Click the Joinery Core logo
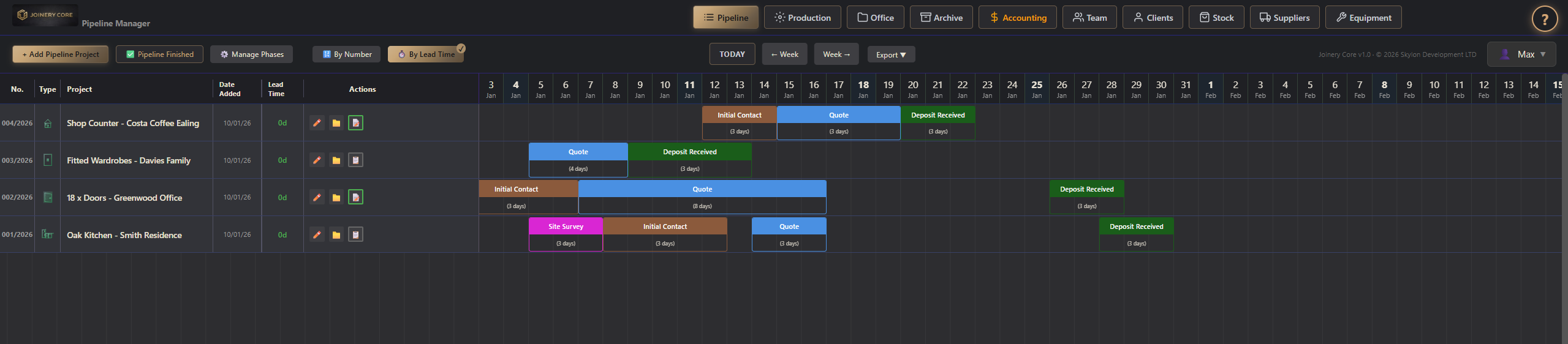The image size is (1568, 344). tap(45, 15)
